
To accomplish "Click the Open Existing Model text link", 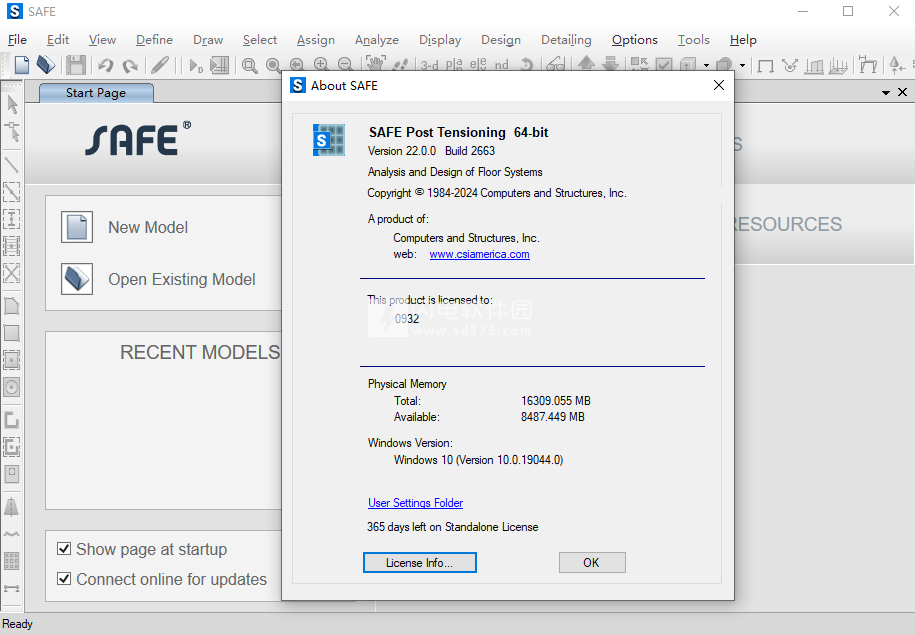I will pos(182,280).
